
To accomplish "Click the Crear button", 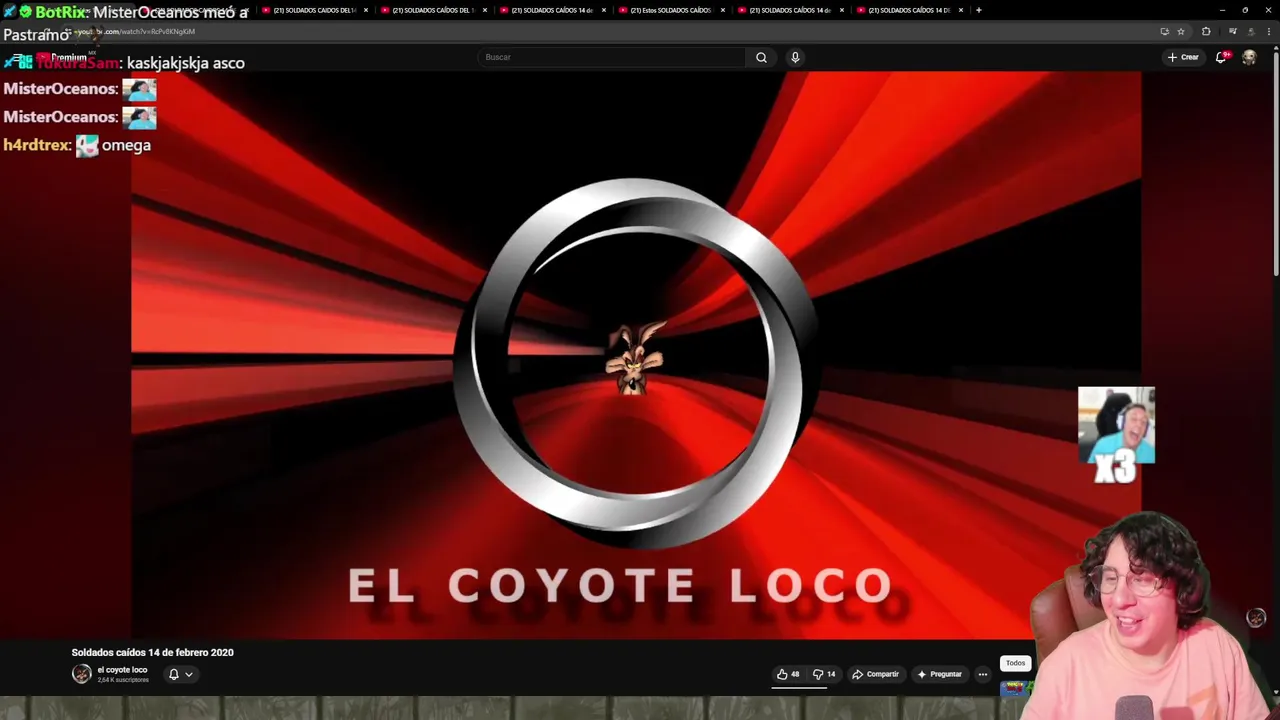I will pyautogui.click(x=1183, y=57).
